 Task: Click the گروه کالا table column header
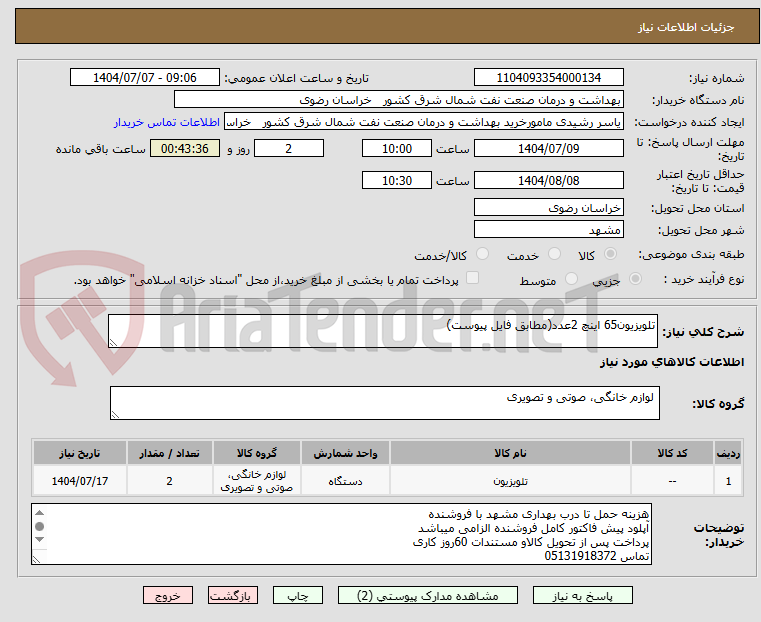(x=257, y=453)
